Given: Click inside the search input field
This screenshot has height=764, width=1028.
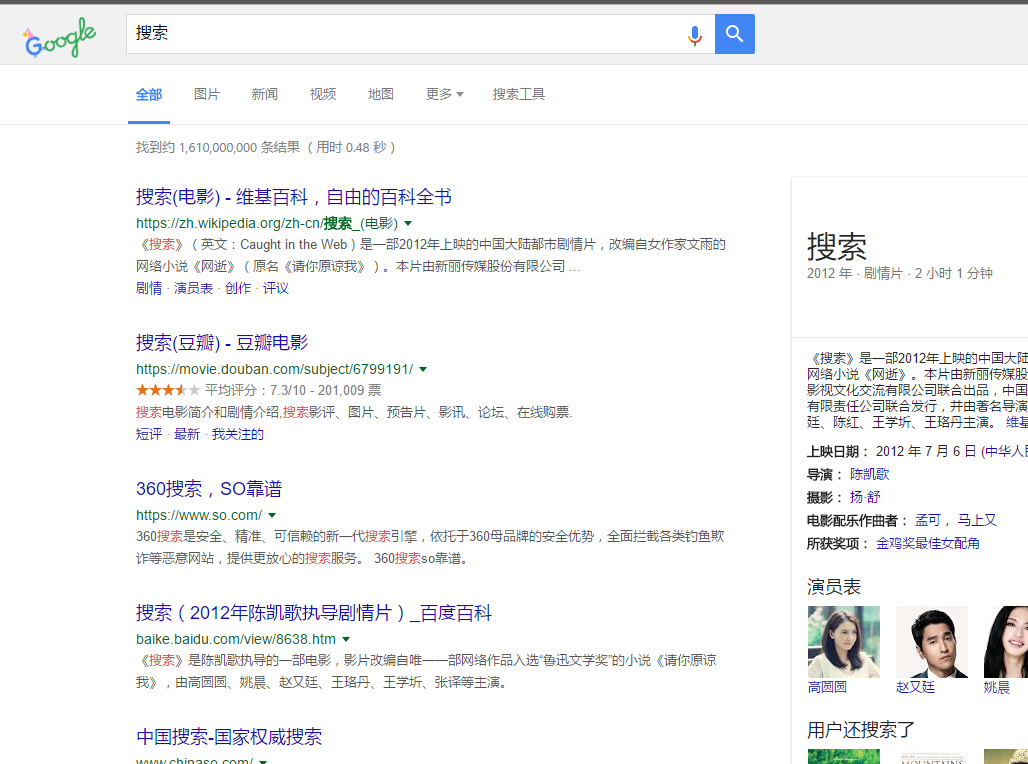Looking at the screenshot, I should [x=400, y=34].
